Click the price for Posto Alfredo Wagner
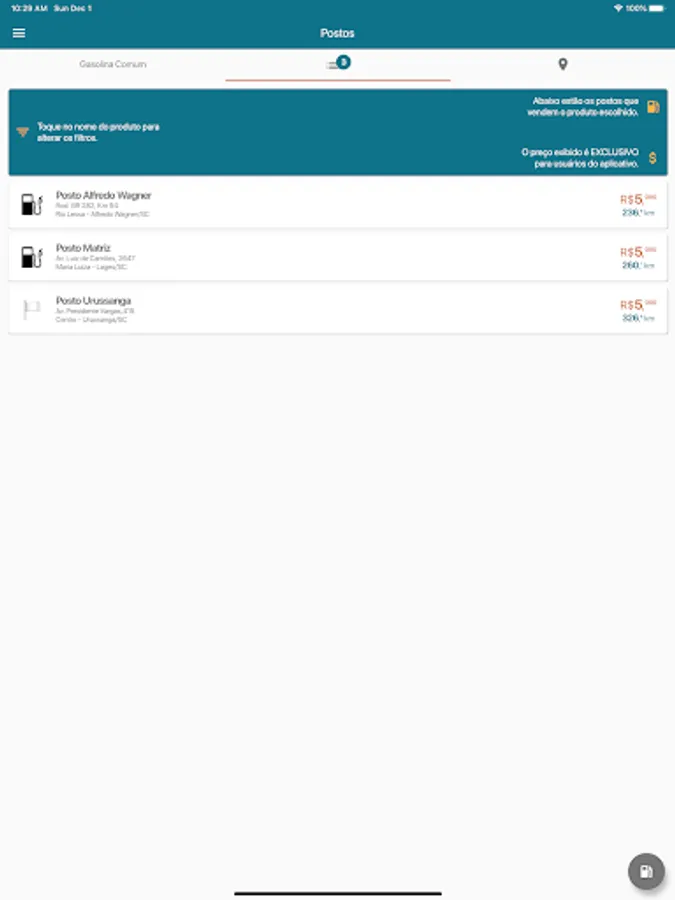Screen dimensions: 675x900 click(x=638, y=199)
